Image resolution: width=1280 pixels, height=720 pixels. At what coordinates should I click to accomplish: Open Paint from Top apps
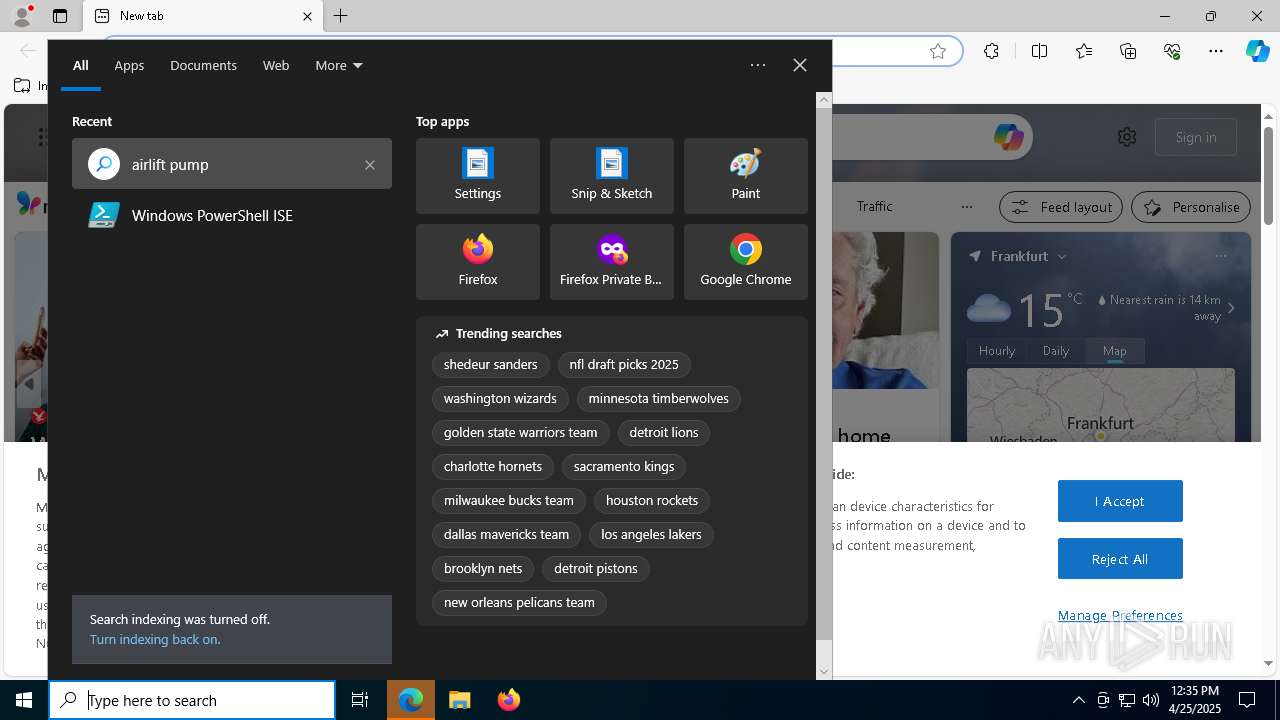[x=746, y=176]
